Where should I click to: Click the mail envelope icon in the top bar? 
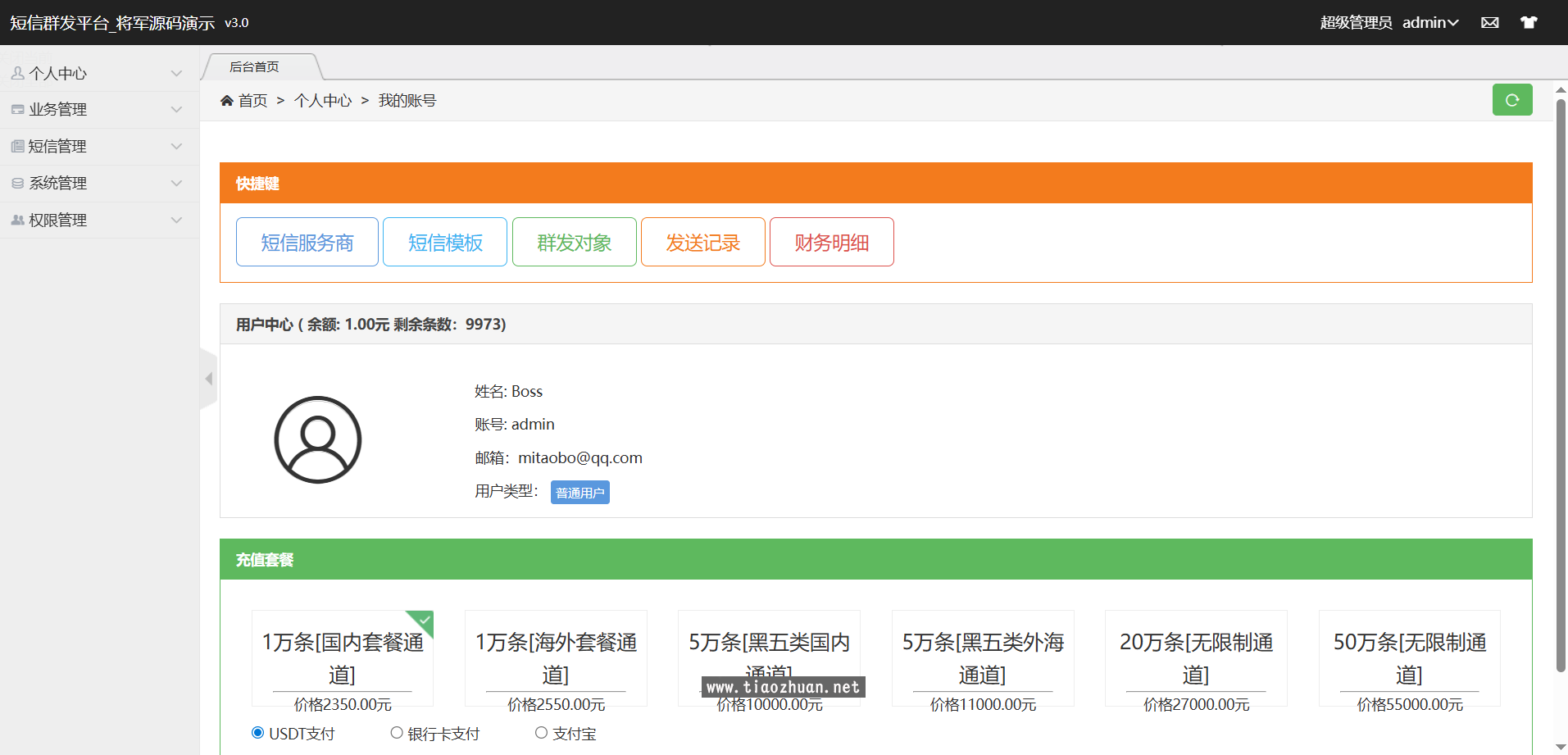coord(1489,22)
